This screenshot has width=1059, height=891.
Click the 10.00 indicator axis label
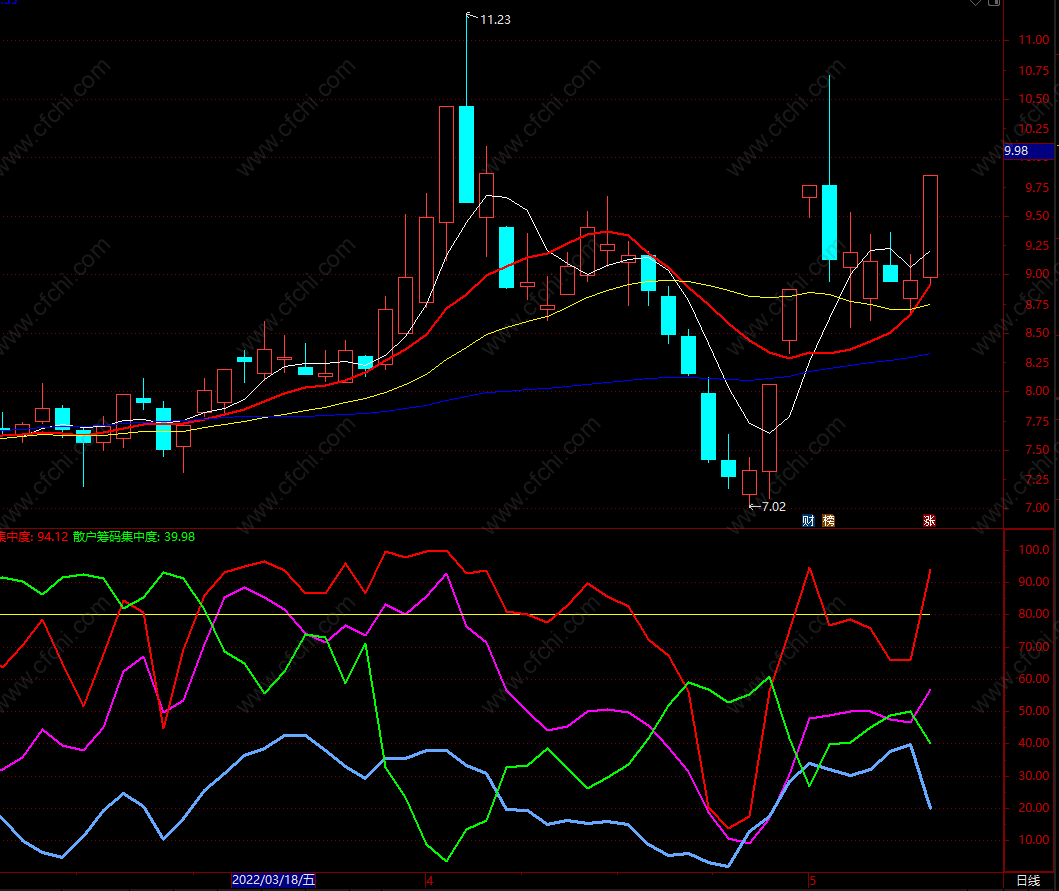[1034, 840]
